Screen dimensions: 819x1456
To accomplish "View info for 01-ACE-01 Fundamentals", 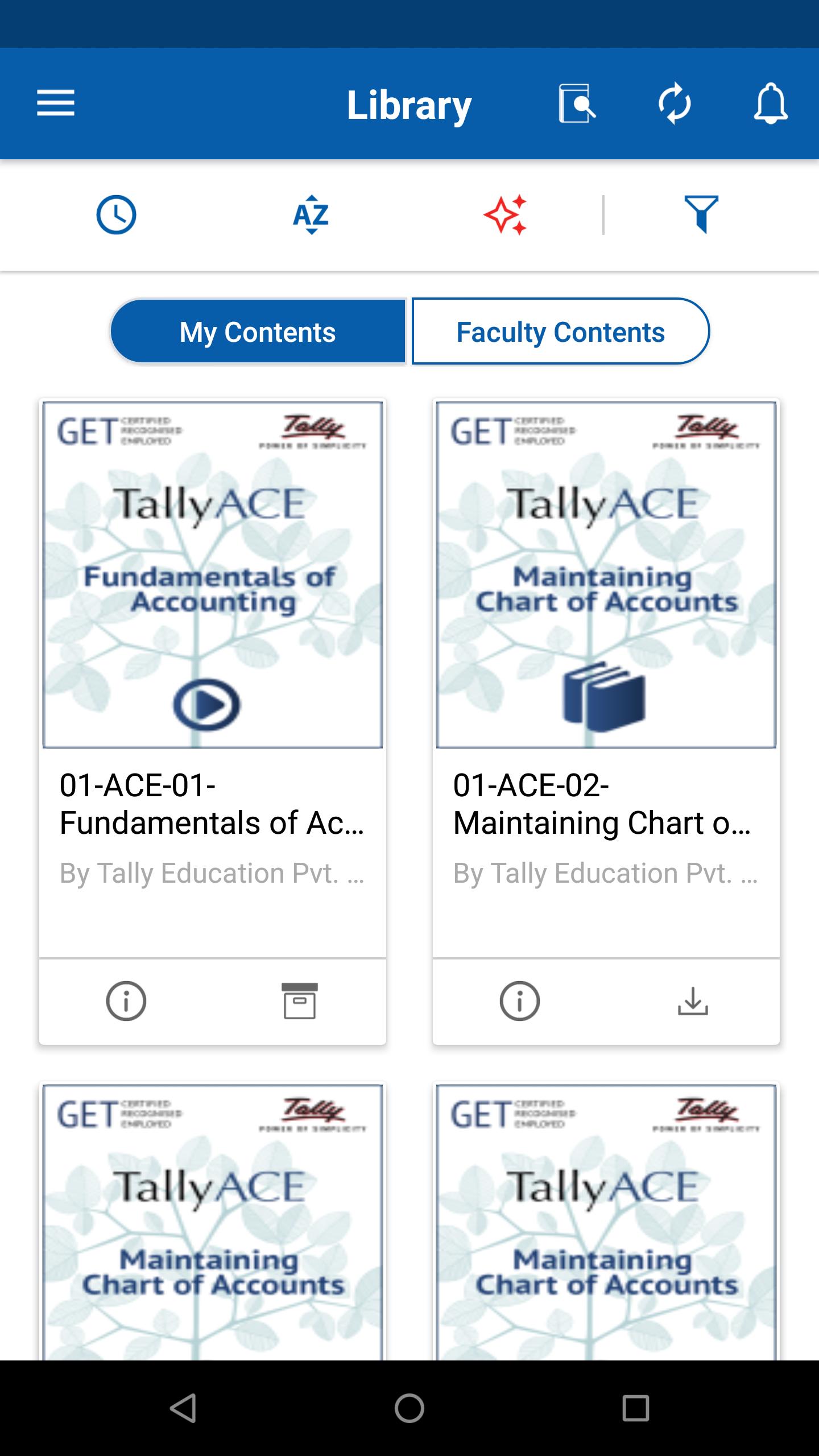I will [x=126, y=1001].
